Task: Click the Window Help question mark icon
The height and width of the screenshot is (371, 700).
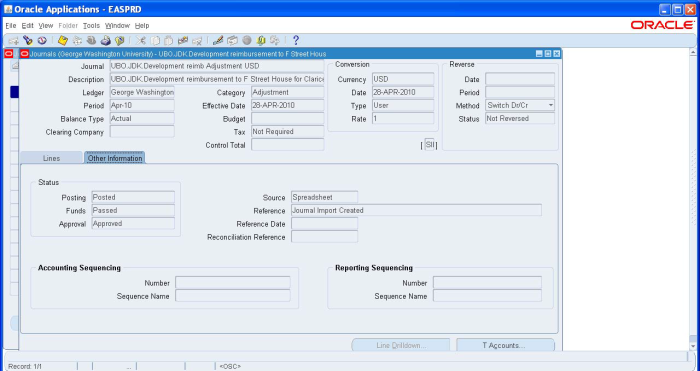Action: [x=296, y=41]
